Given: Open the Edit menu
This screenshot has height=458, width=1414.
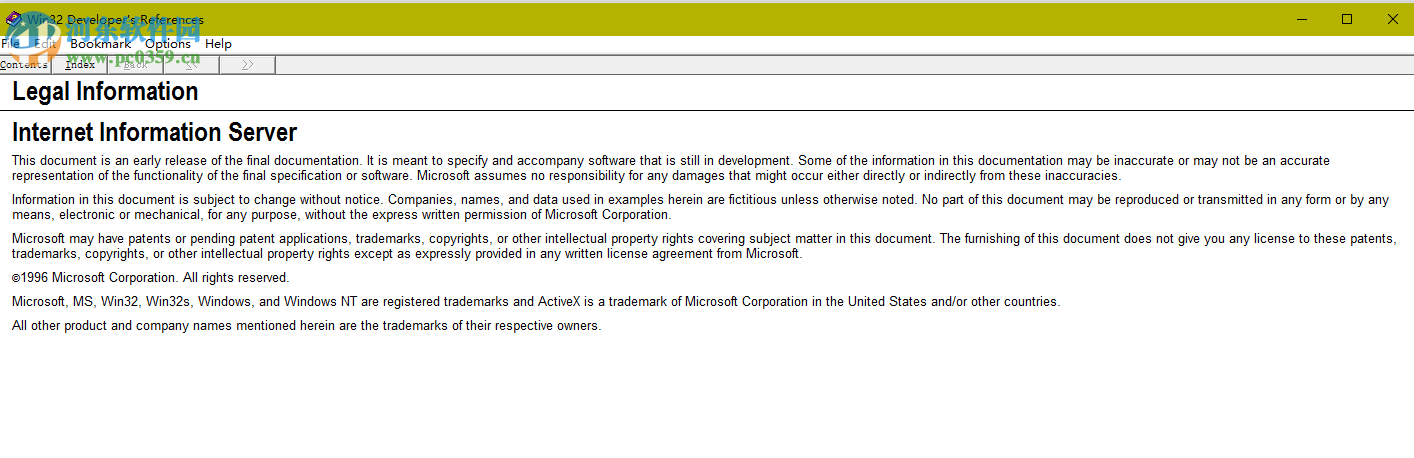Looking at the screenshot, I should tap(46, 44).
